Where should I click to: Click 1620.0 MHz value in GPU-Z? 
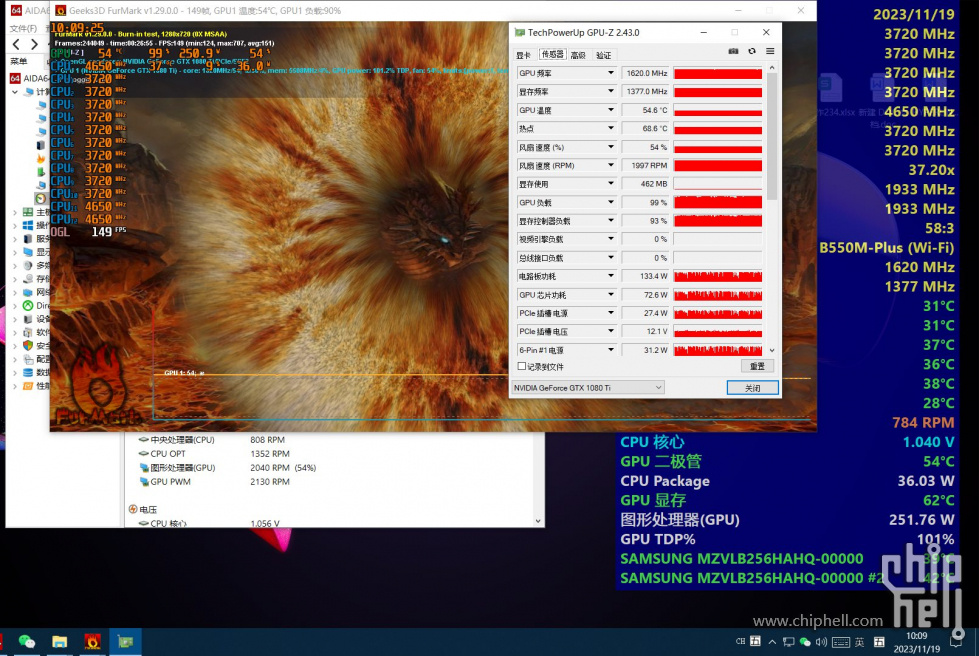pyautogui.click(x=647, y=73)
